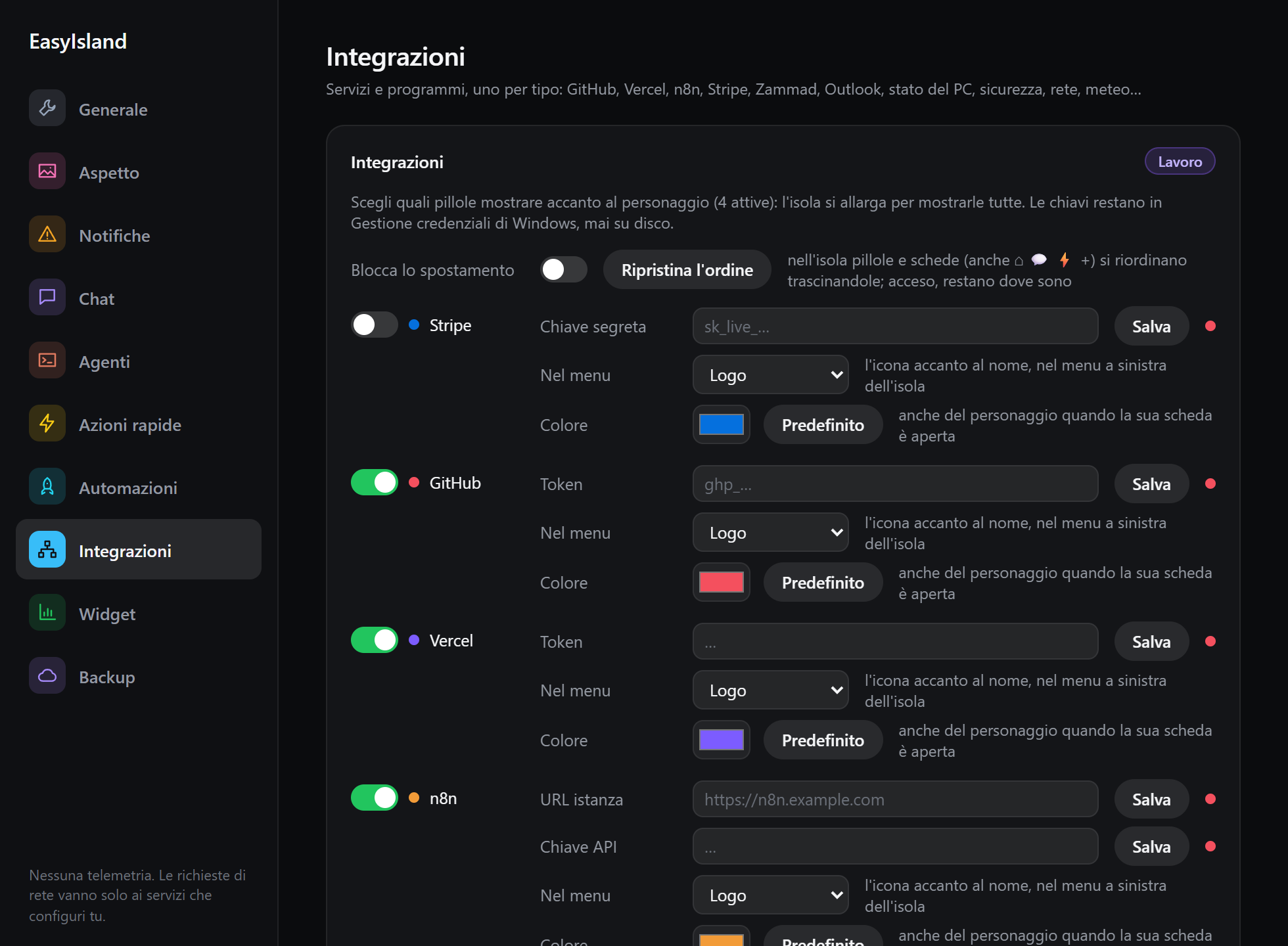
Task: Open GitHub Nel menu Logo dropdown
Action: [771, 532]
